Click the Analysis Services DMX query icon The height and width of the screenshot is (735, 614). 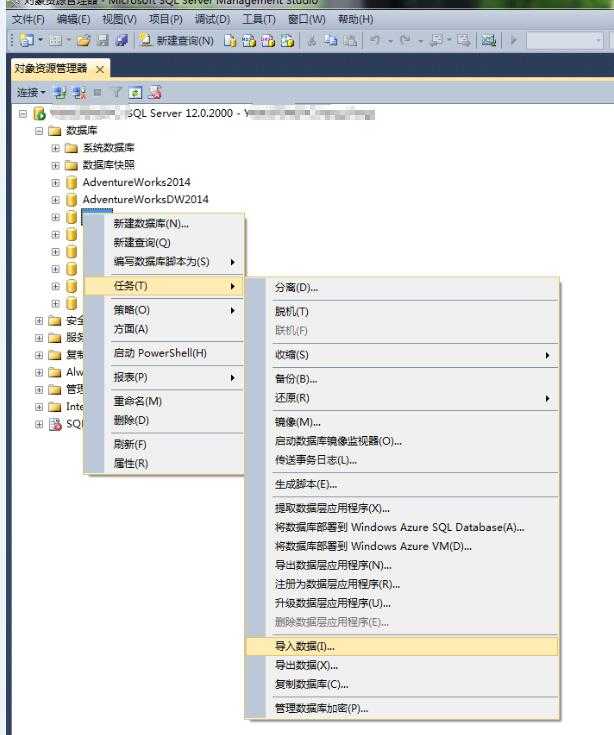pos(268,41)
